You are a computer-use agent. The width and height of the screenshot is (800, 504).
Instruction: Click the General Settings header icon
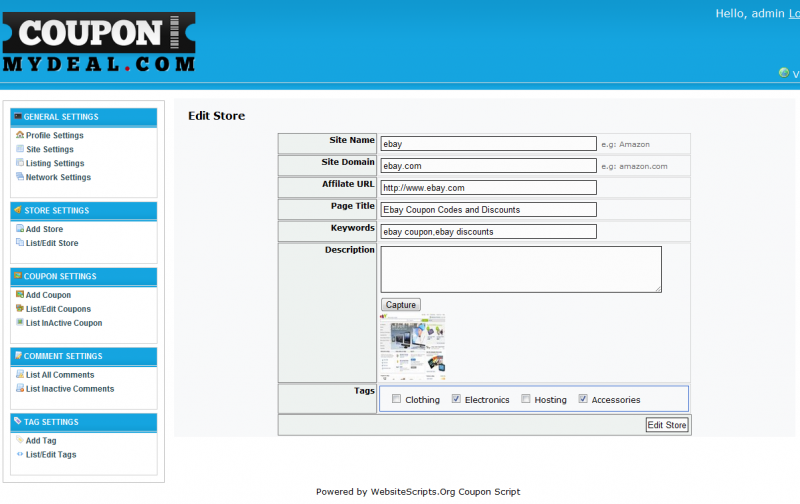(18, 116)
